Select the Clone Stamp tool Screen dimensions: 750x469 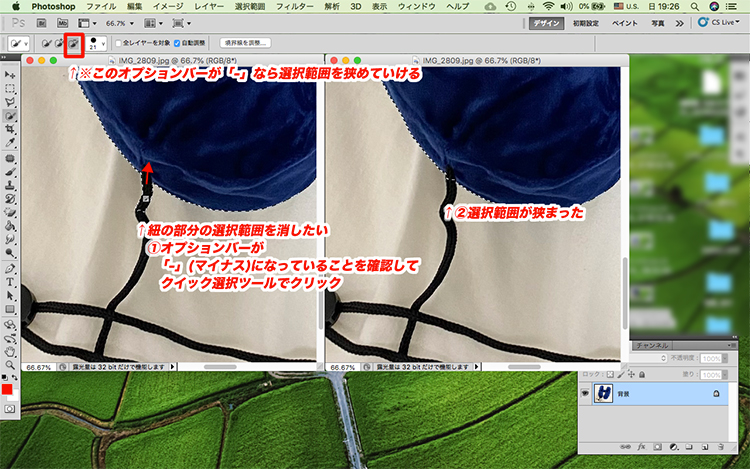point(10,185)
